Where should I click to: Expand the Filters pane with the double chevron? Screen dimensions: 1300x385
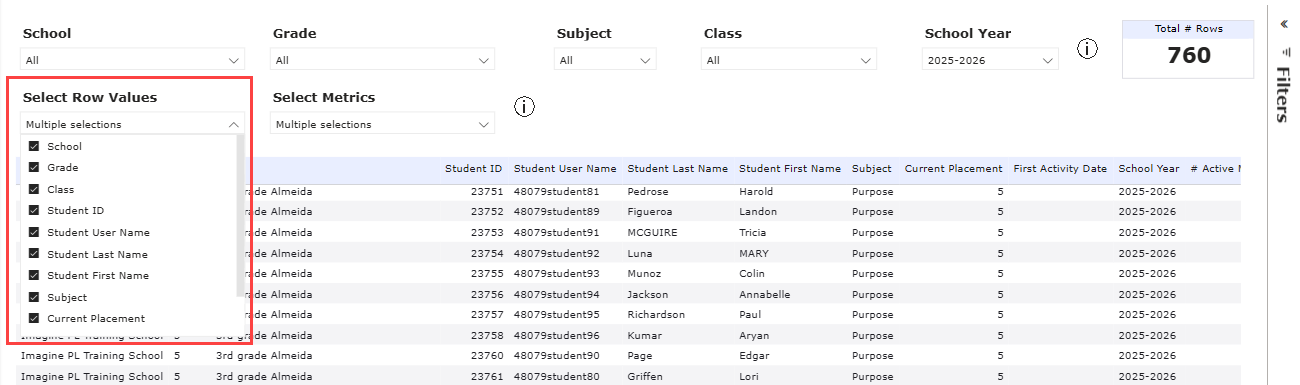pos(1284,24)
